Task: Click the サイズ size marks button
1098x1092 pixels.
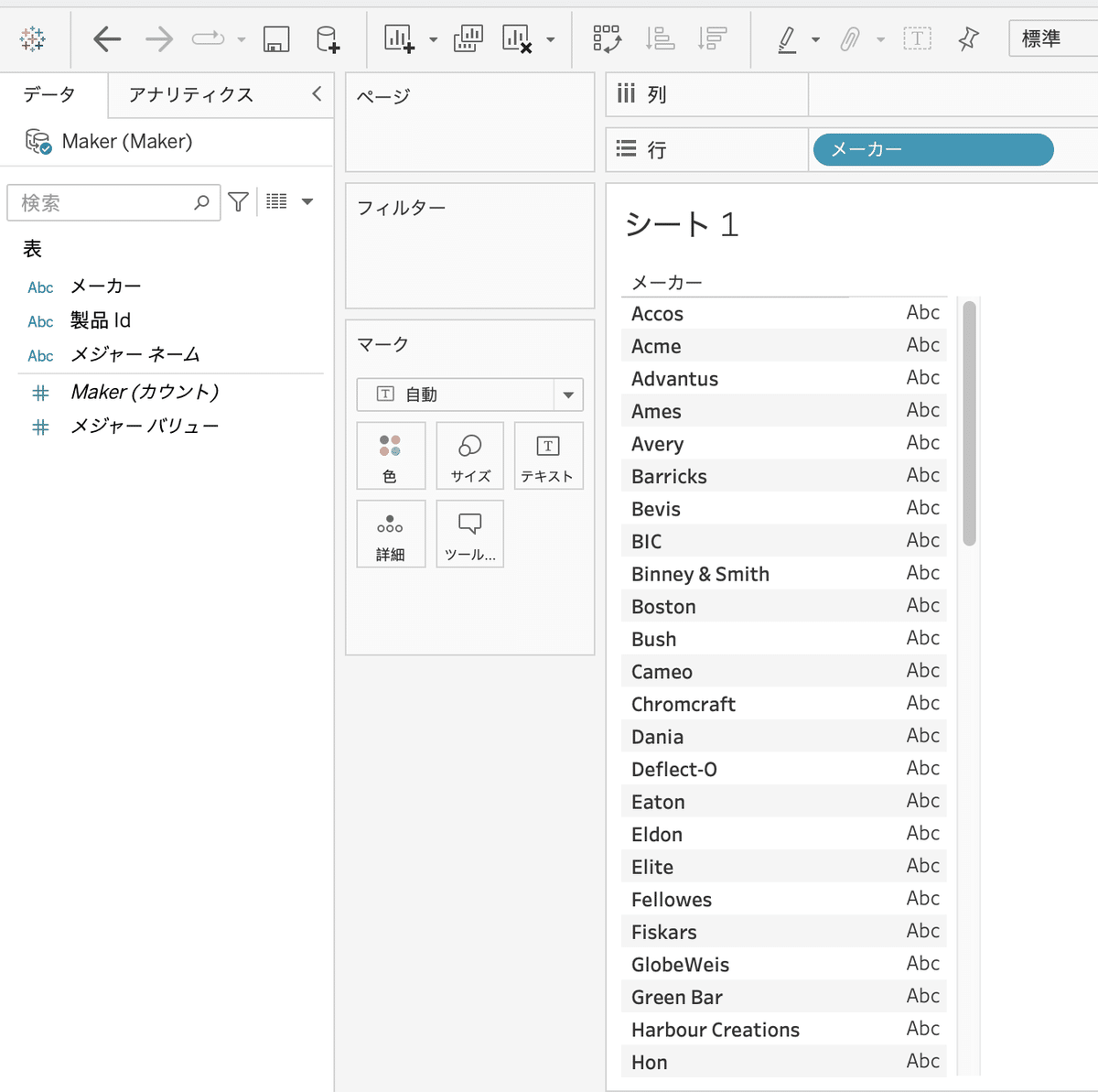Action: click(470, 457)
